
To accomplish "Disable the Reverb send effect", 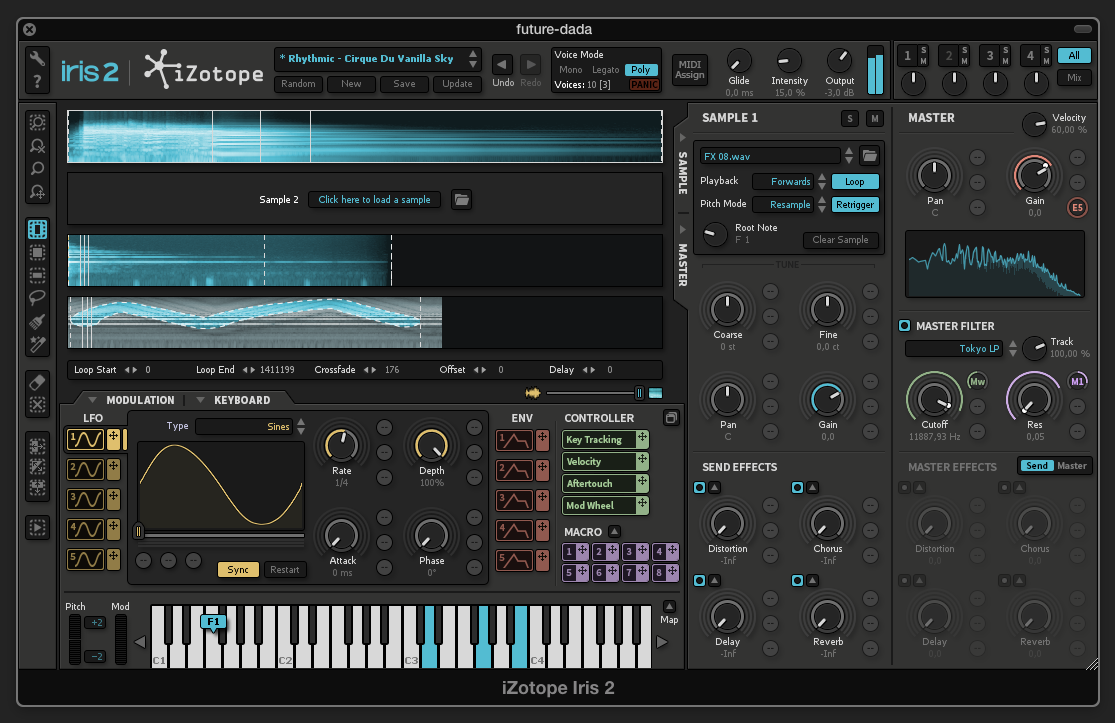I will tap(797, 581).
